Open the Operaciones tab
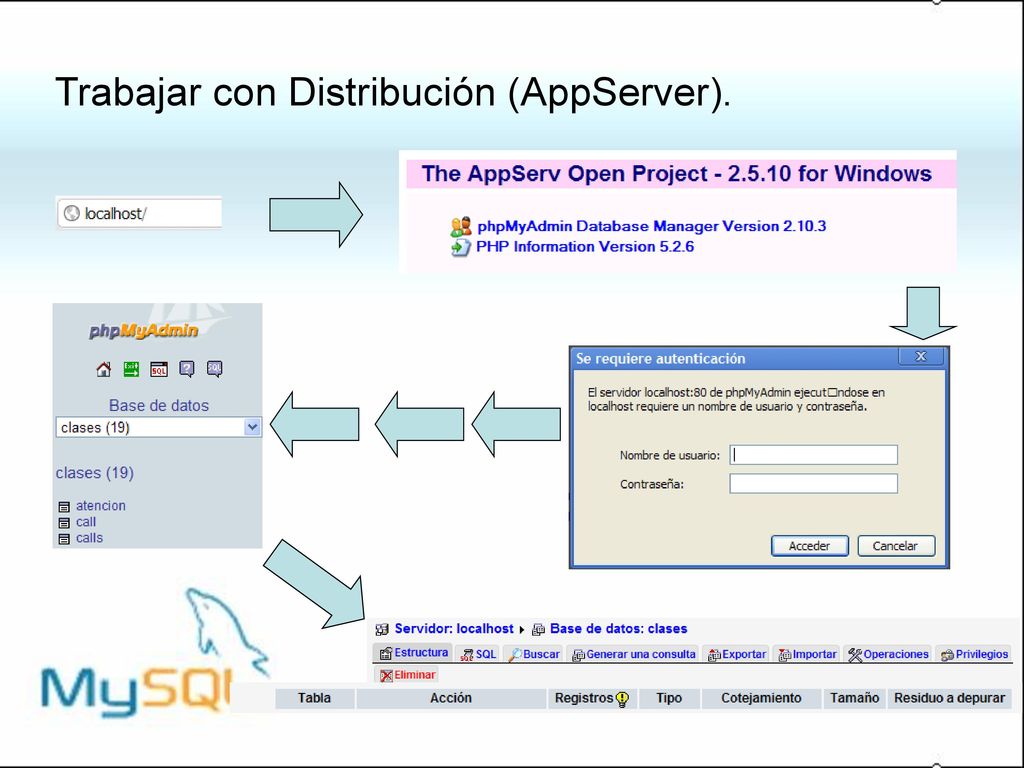 point(888,654)
